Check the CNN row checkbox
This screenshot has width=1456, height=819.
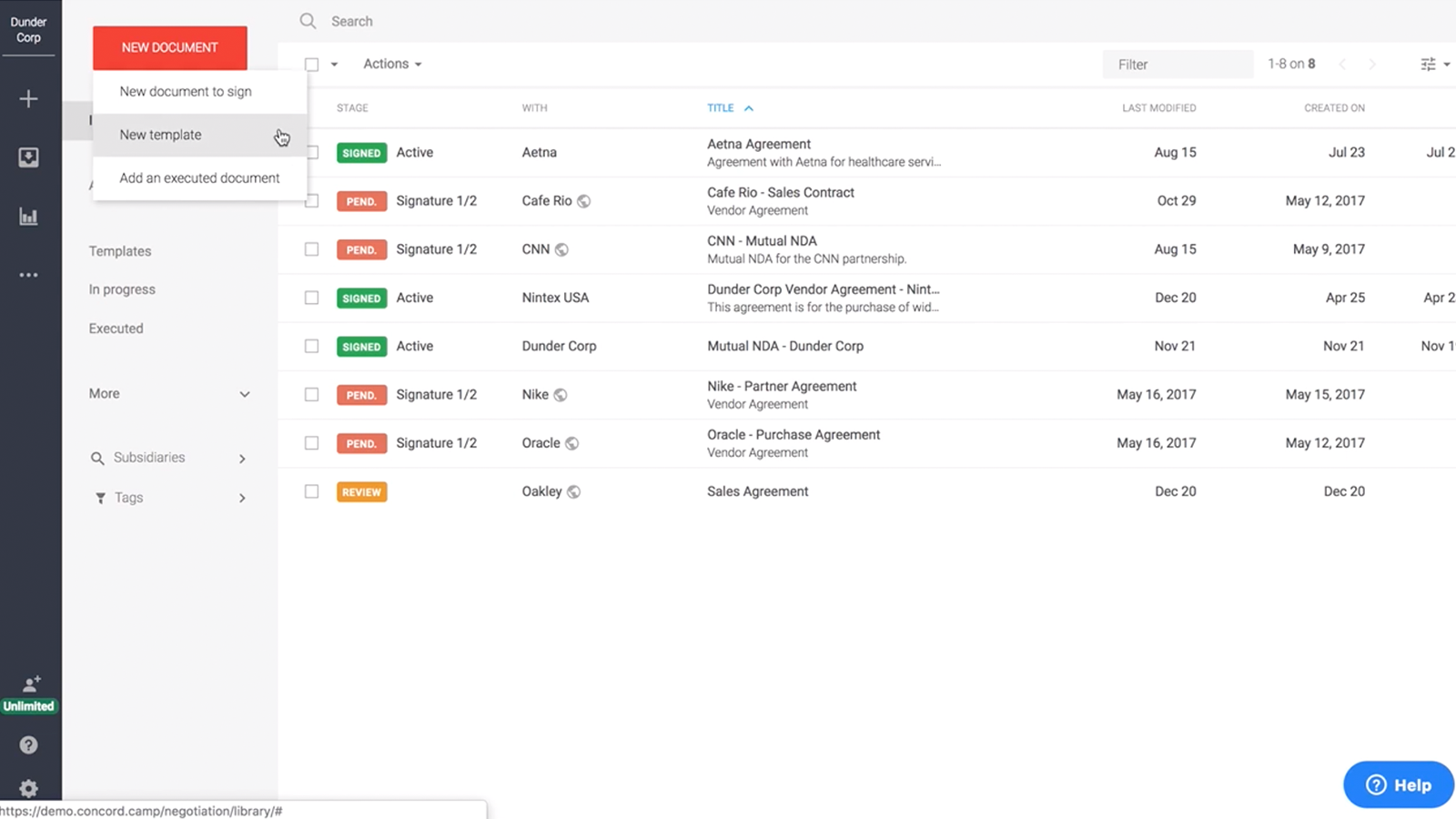pyautogui.click(x=312, y=249)
